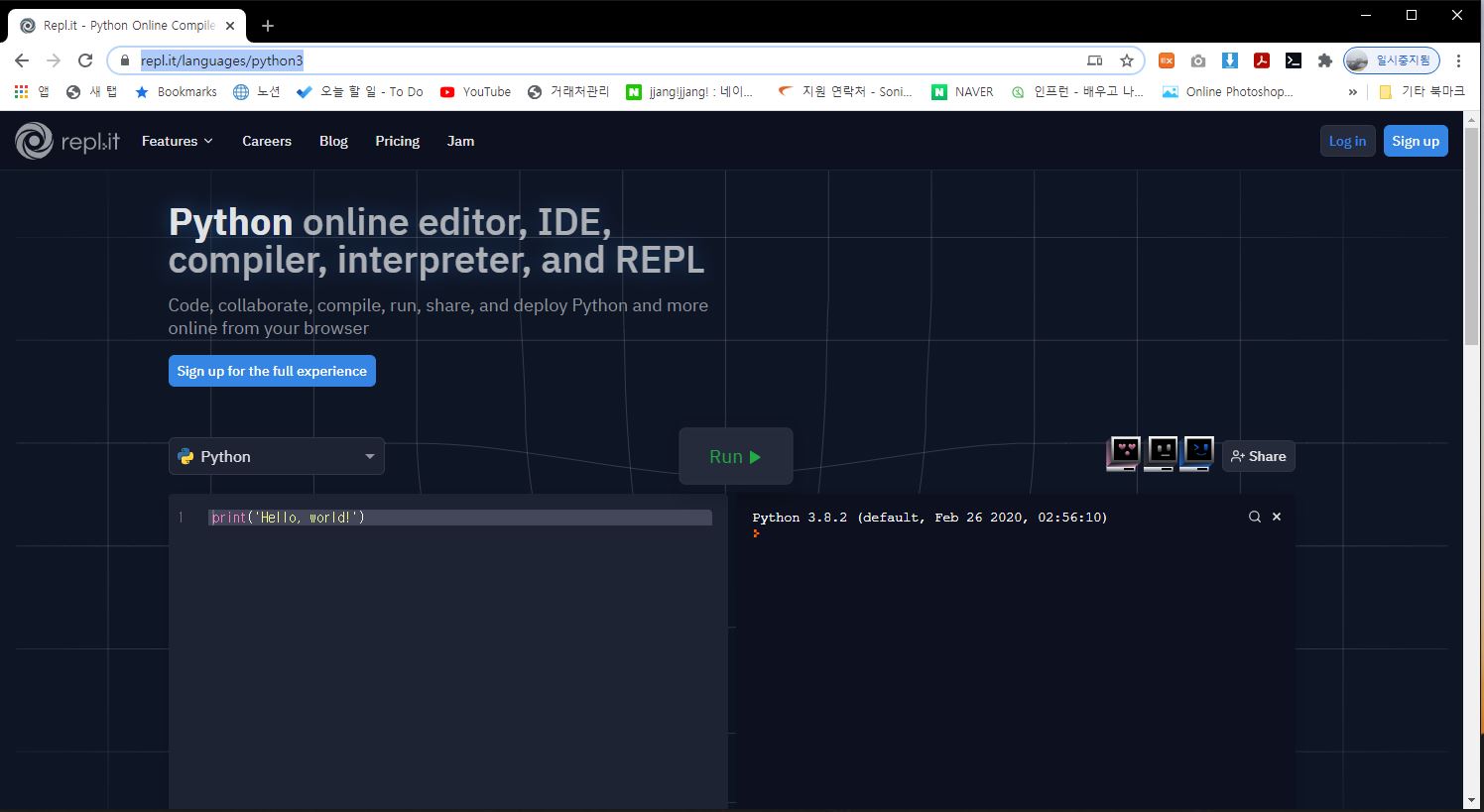Select the neutral-face computer avatar
This screenshot has width=1484, height=812.
(x=1160, y=454)
